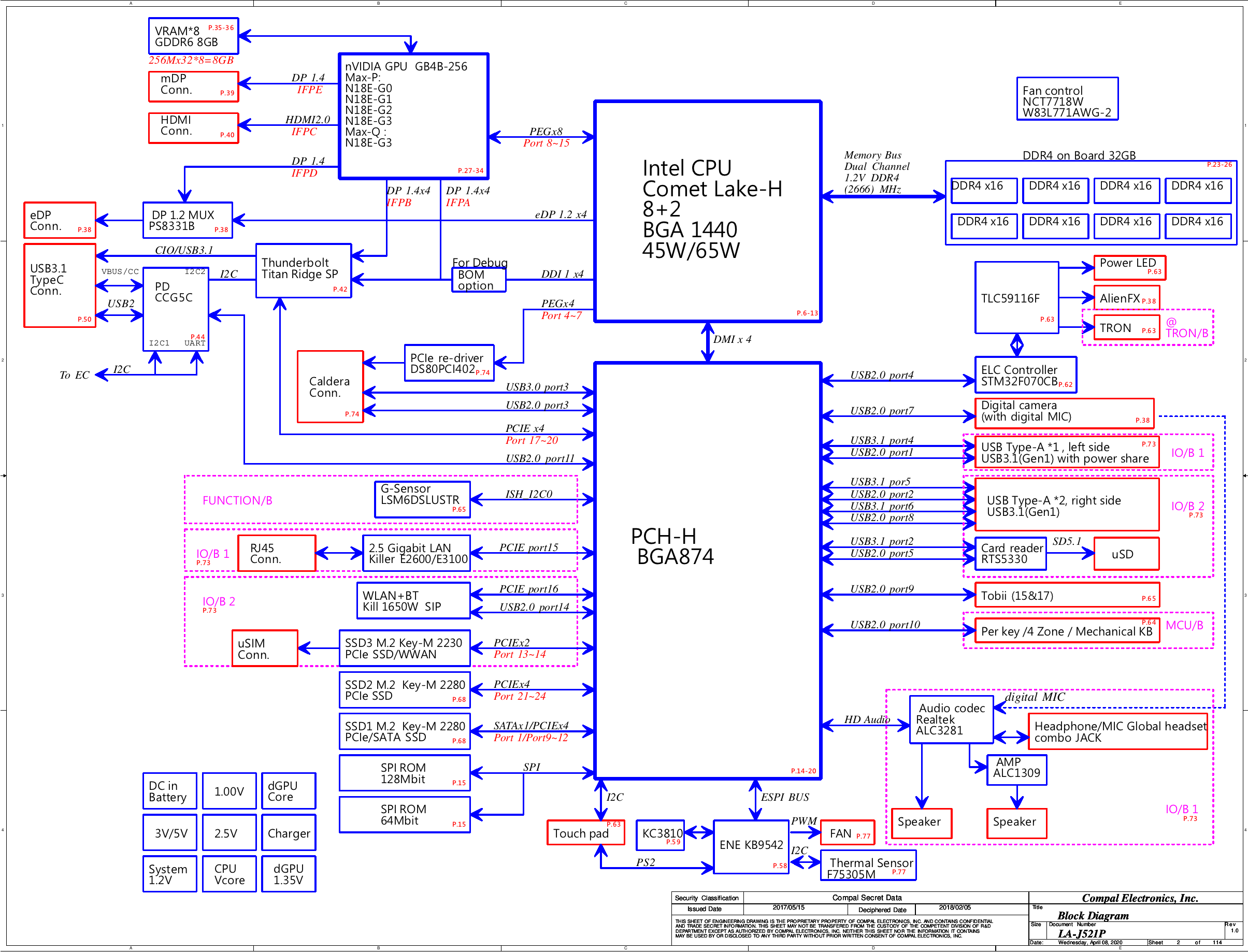1248x952 pixels.
Task: Select the DP 1.2 MUX PS8331B box
Action: (187, 220)
